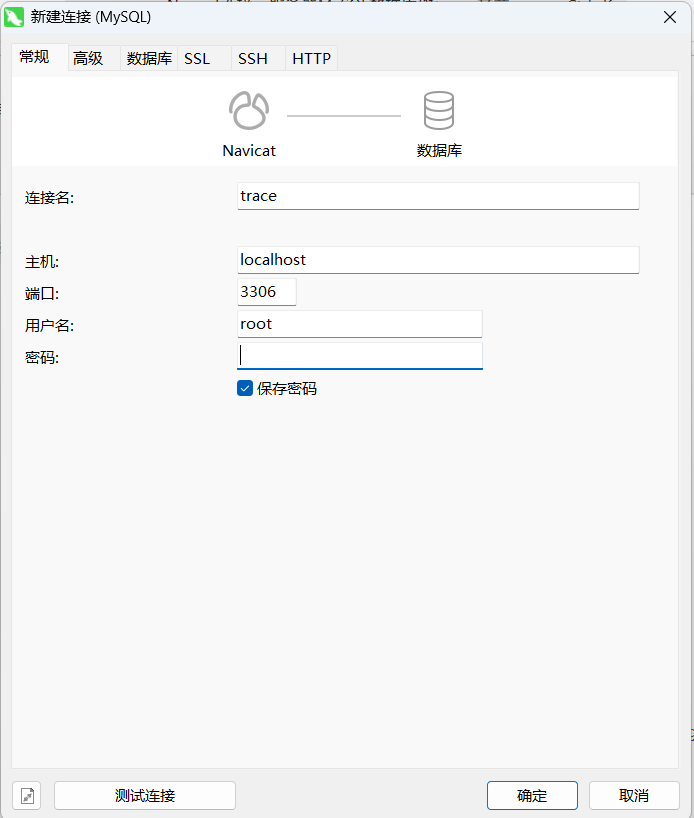Open the 高级 tab
This screenshot has height=818, width=694.
point(88,59)
